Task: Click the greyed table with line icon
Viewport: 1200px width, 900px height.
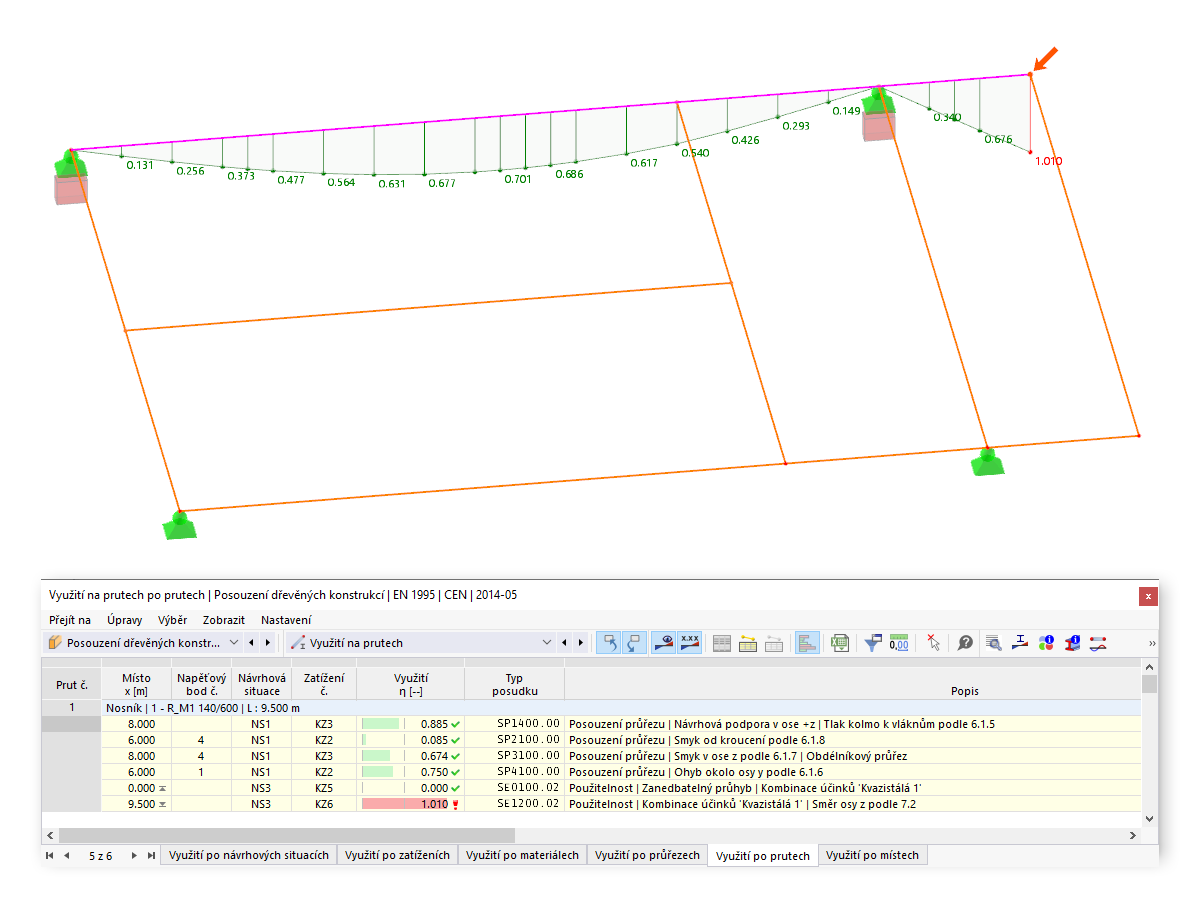Action: pyautogui.click(x=773, y=643)
